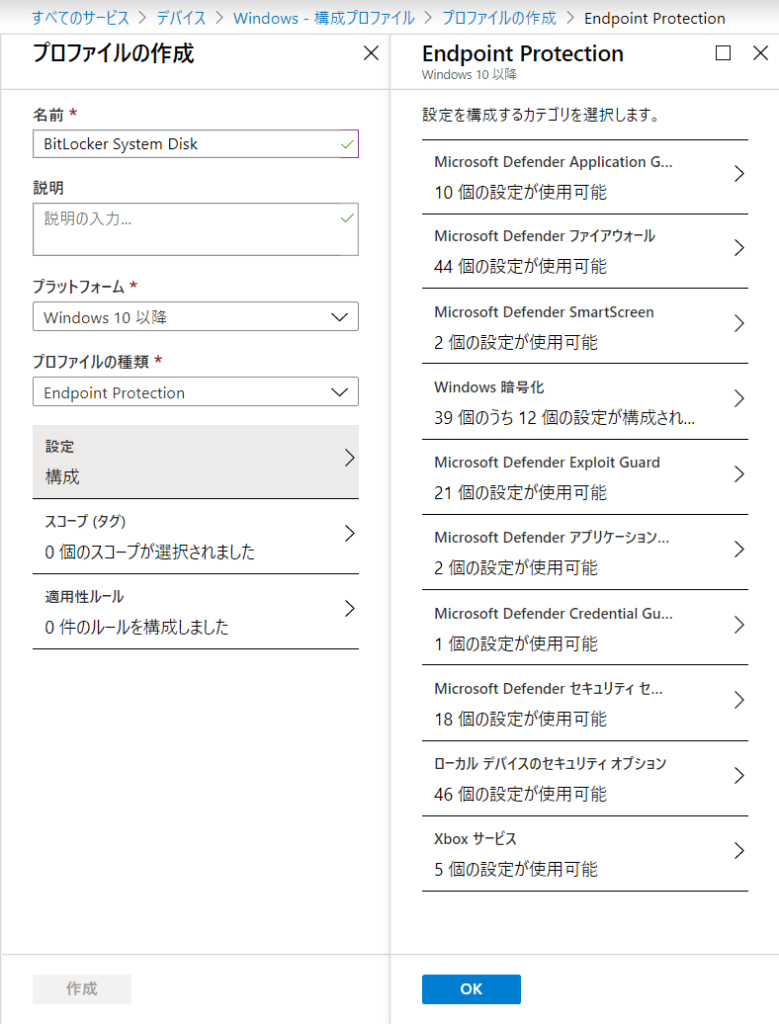Open the プロファイルの種類 dropdown
This screenshot has height=1024, width=779.
(x=195, y=392)
